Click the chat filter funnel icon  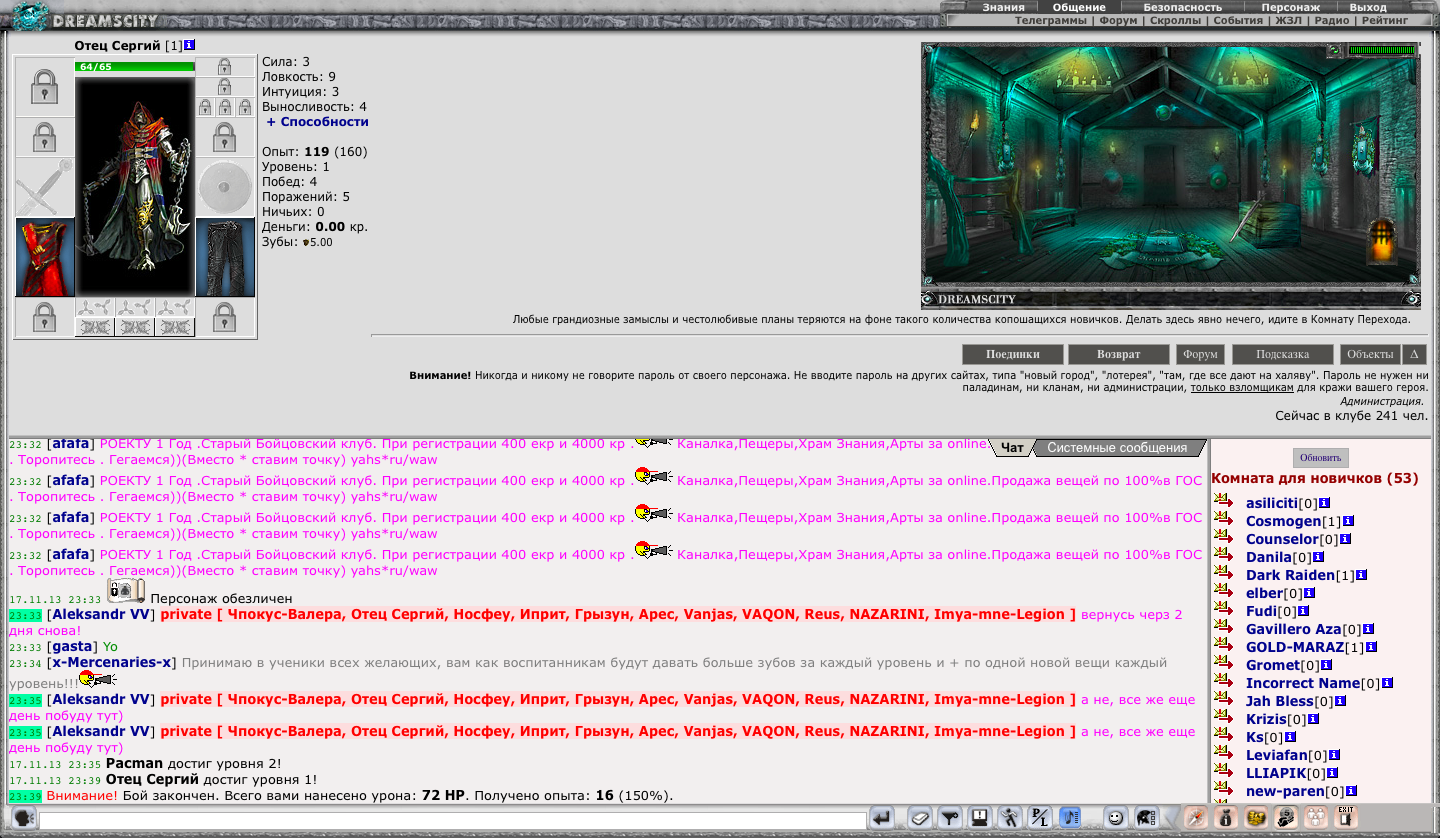[x=950, y=818]
